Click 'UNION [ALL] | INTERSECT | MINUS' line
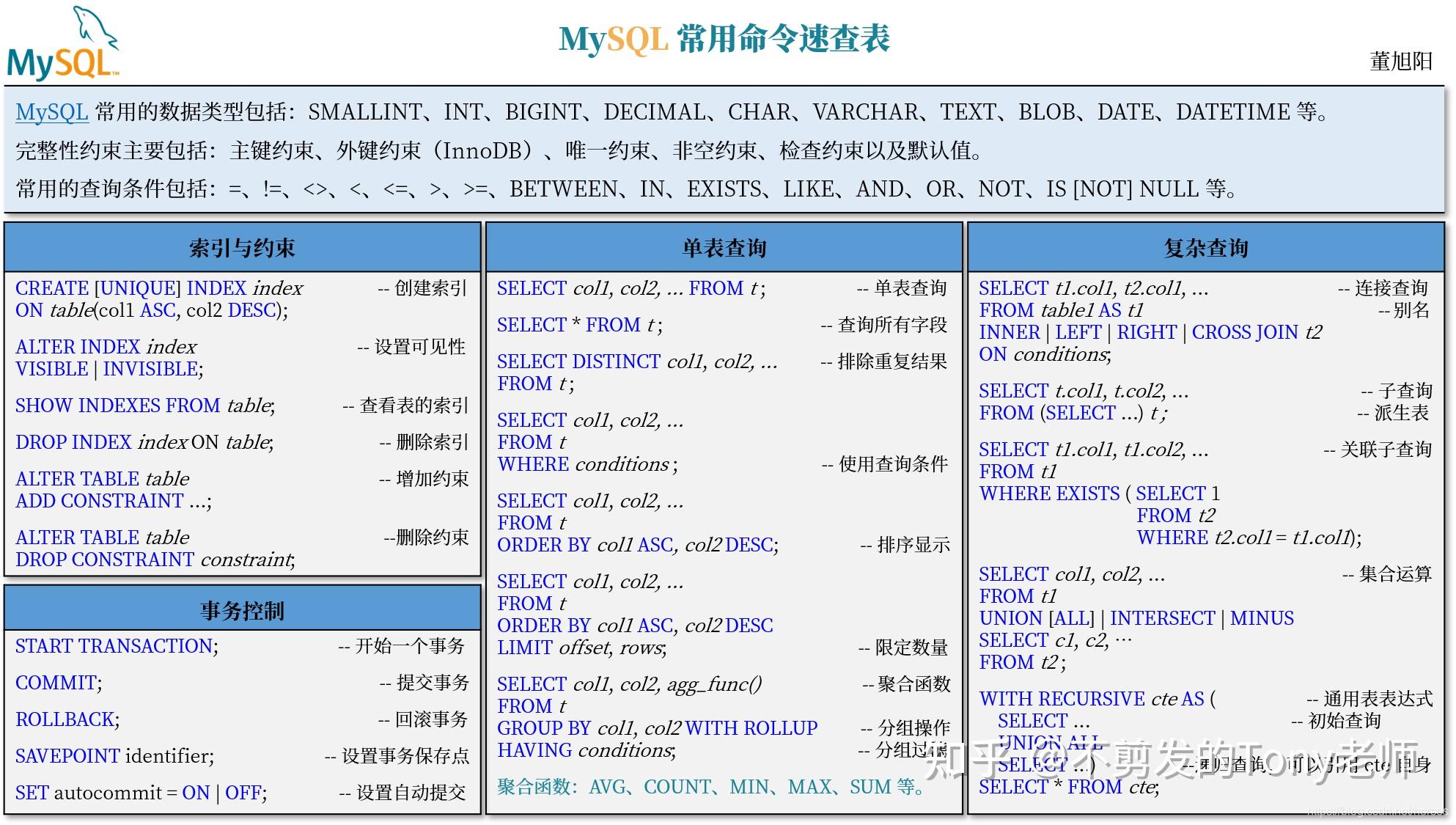1456x825 pixels. 1136,618
